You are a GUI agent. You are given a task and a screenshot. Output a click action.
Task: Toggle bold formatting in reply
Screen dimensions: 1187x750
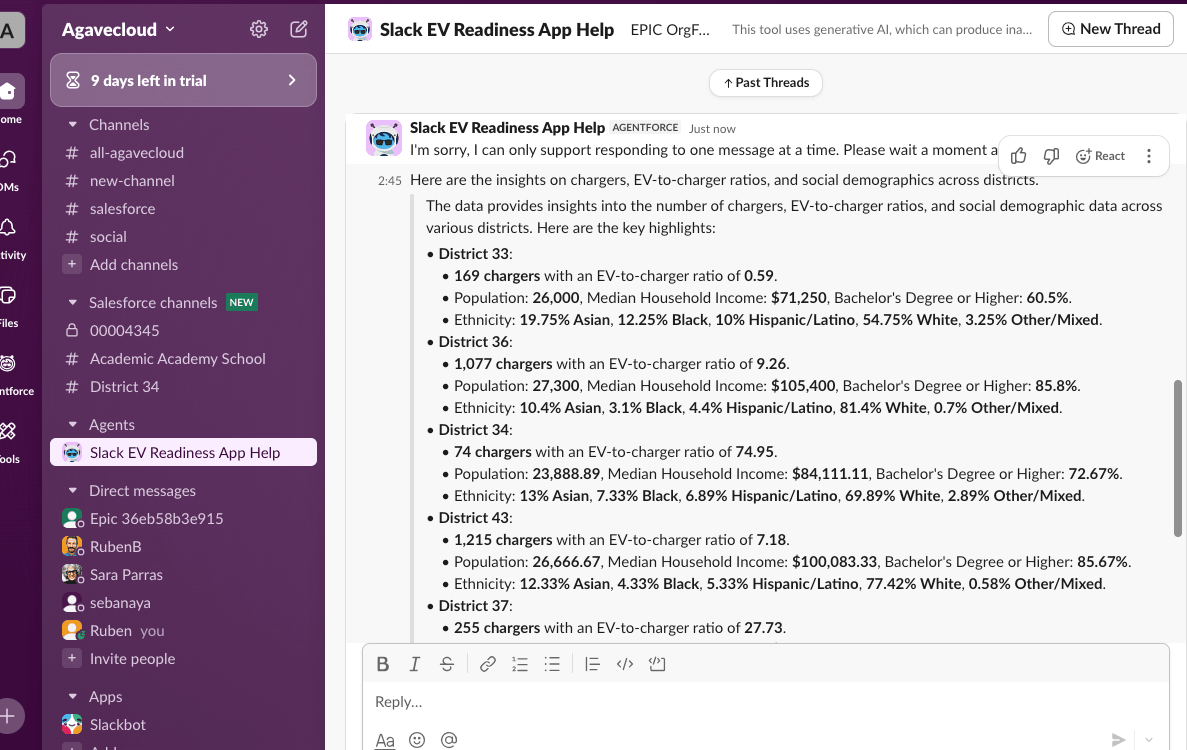pyautogui.click(x=382, y=664)
